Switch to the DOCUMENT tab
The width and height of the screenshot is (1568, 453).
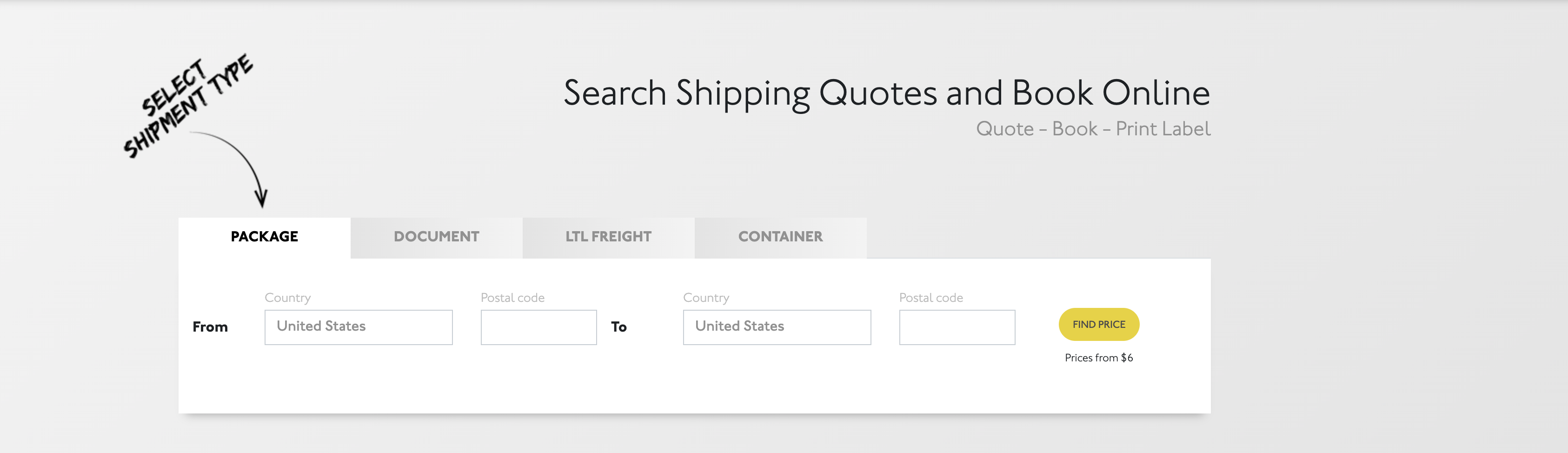(x=436, y=237)
